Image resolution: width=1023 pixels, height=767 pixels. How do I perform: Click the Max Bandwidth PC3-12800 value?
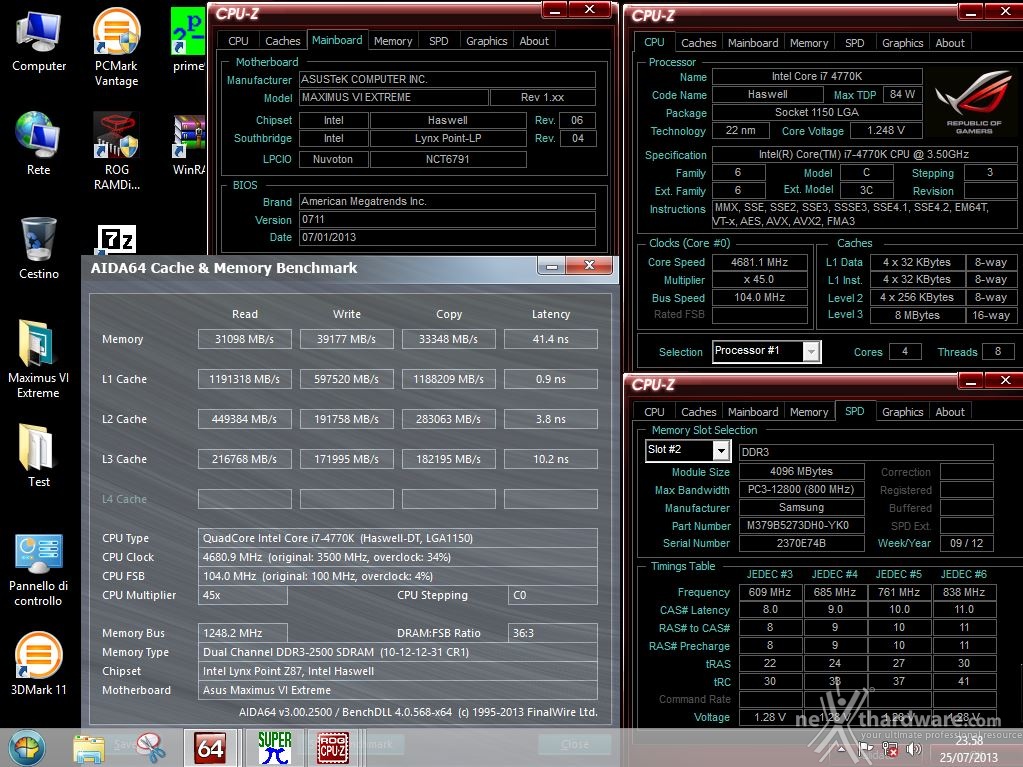pyautogui.click(x=801, y=490)
